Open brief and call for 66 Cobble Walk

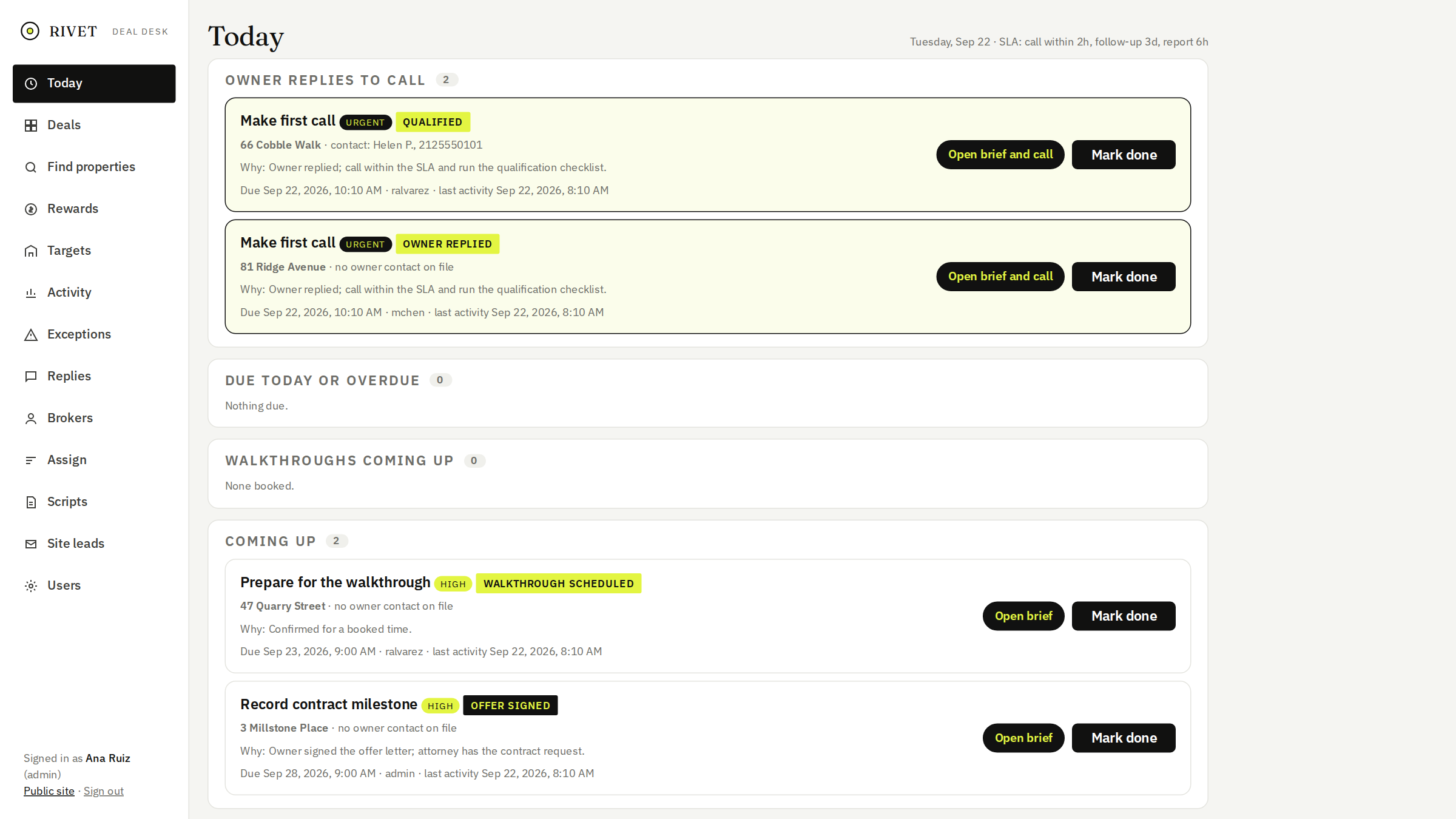[1000, 155]
